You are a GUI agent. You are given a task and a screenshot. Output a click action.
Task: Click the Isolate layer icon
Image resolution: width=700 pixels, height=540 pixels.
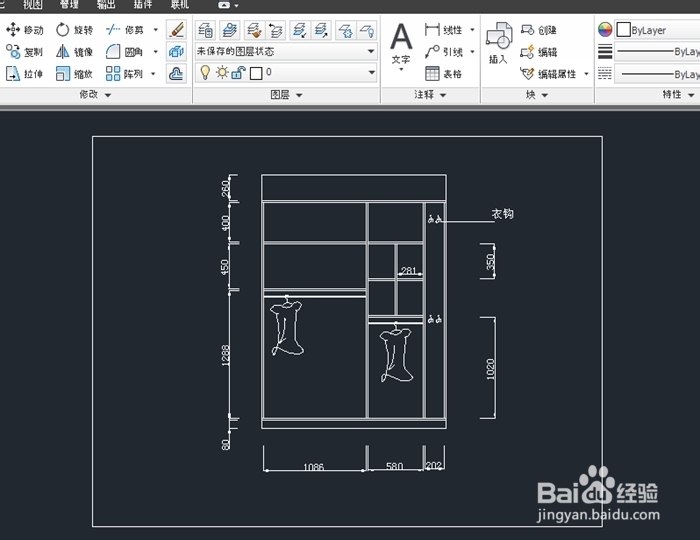[300, 30]
